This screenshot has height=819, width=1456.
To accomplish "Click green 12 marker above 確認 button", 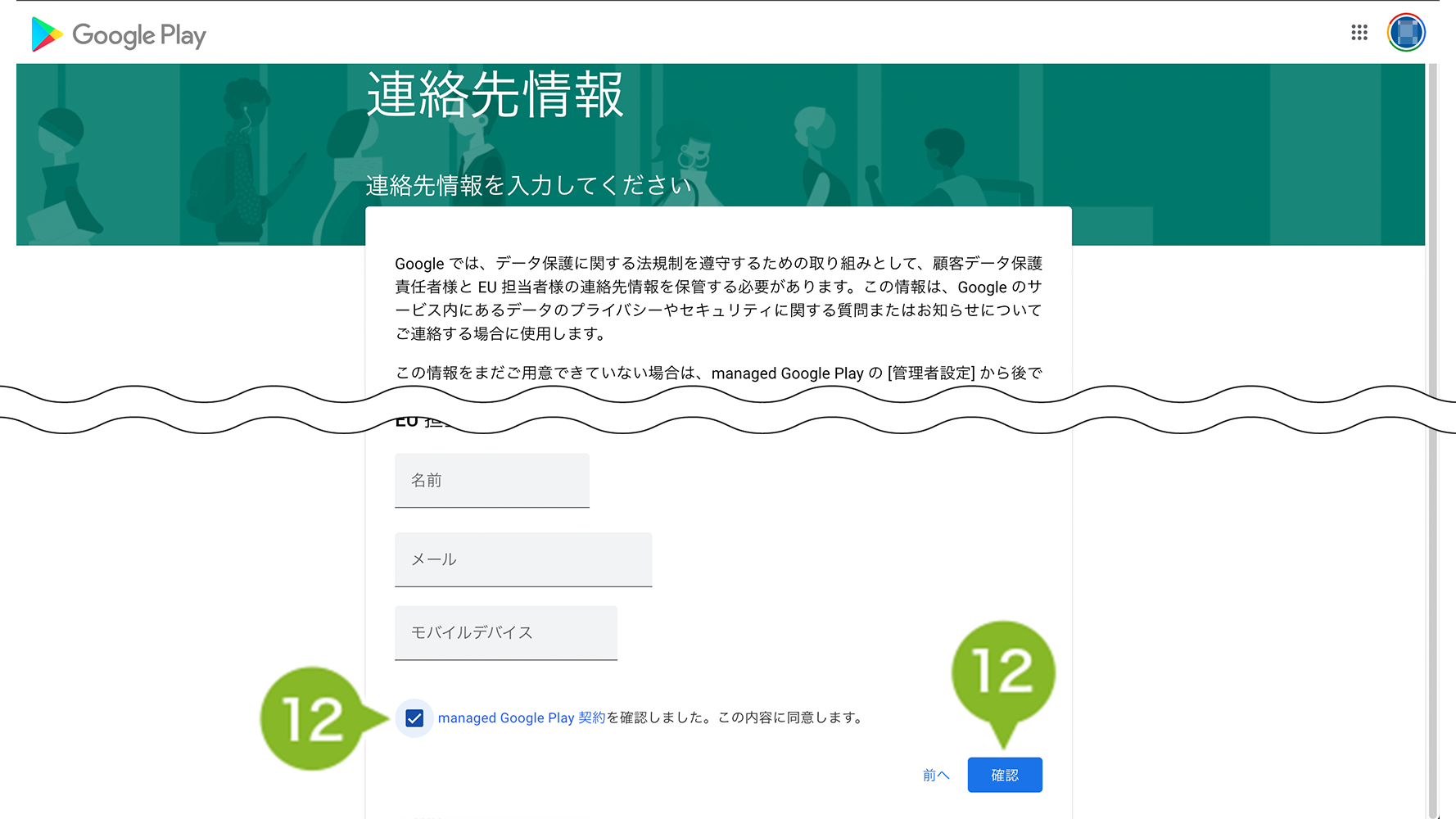I will pyautogui.click(x=1003, y=672).
